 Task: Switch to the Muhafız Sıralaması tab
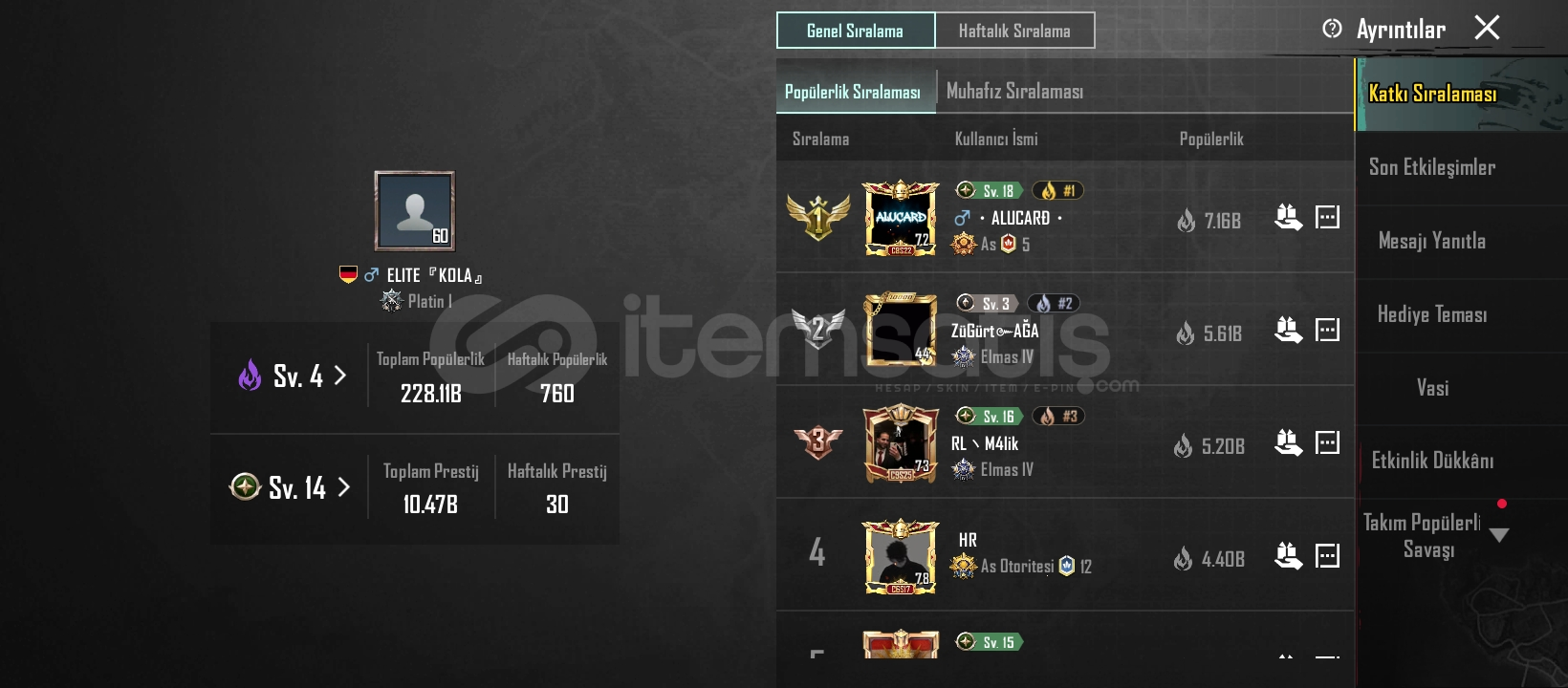tap(1014, 92)
